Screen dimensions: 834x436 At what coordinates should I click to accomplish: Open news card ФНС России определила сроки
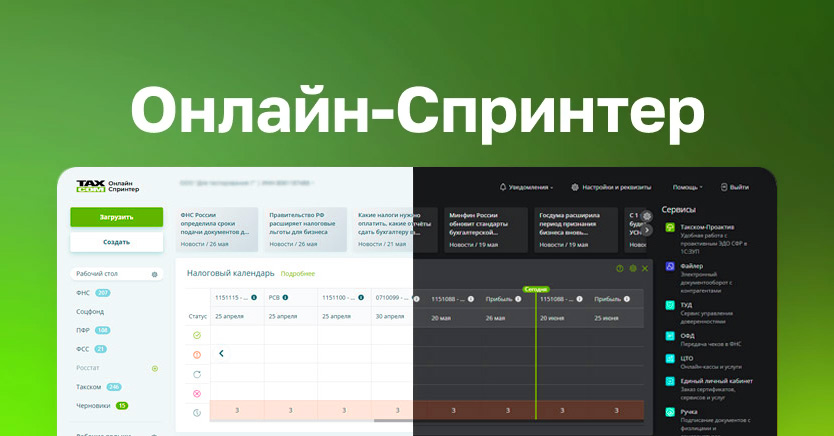[x=217, y=229]
